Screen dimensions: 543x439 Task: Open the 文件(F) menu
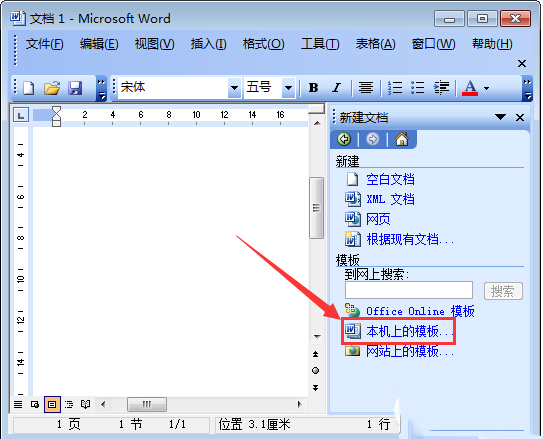(44, 44)
